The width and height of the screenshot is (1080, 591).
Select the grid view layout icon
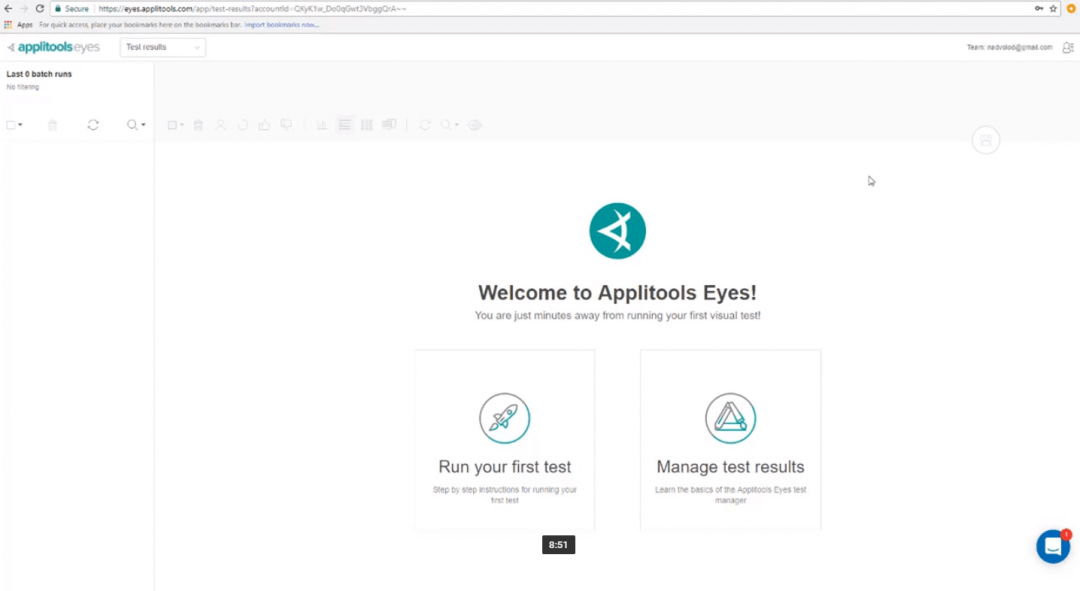pos(366,124)
